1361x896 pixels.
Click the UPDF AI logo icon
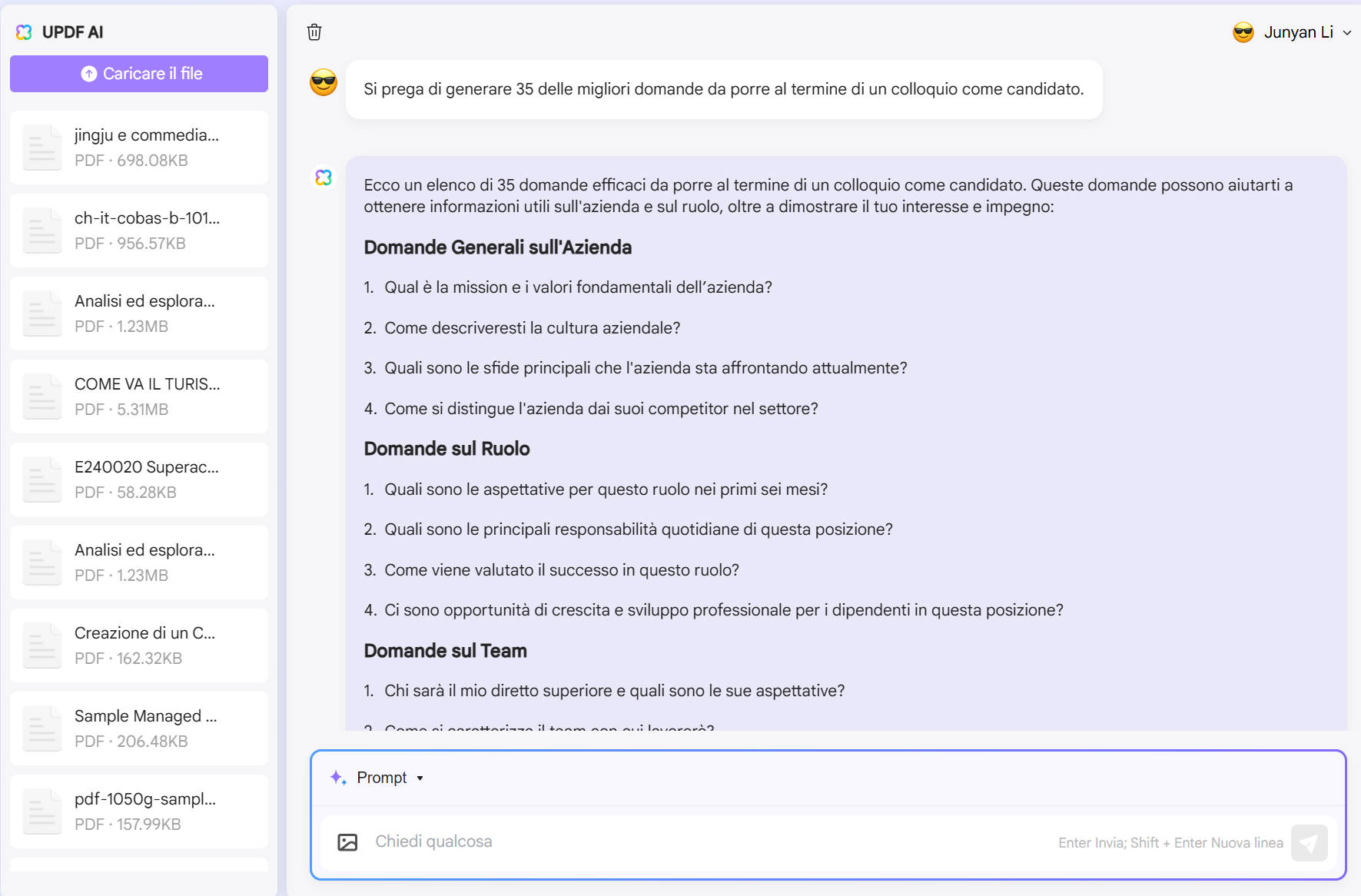click(x=24, y=32)
